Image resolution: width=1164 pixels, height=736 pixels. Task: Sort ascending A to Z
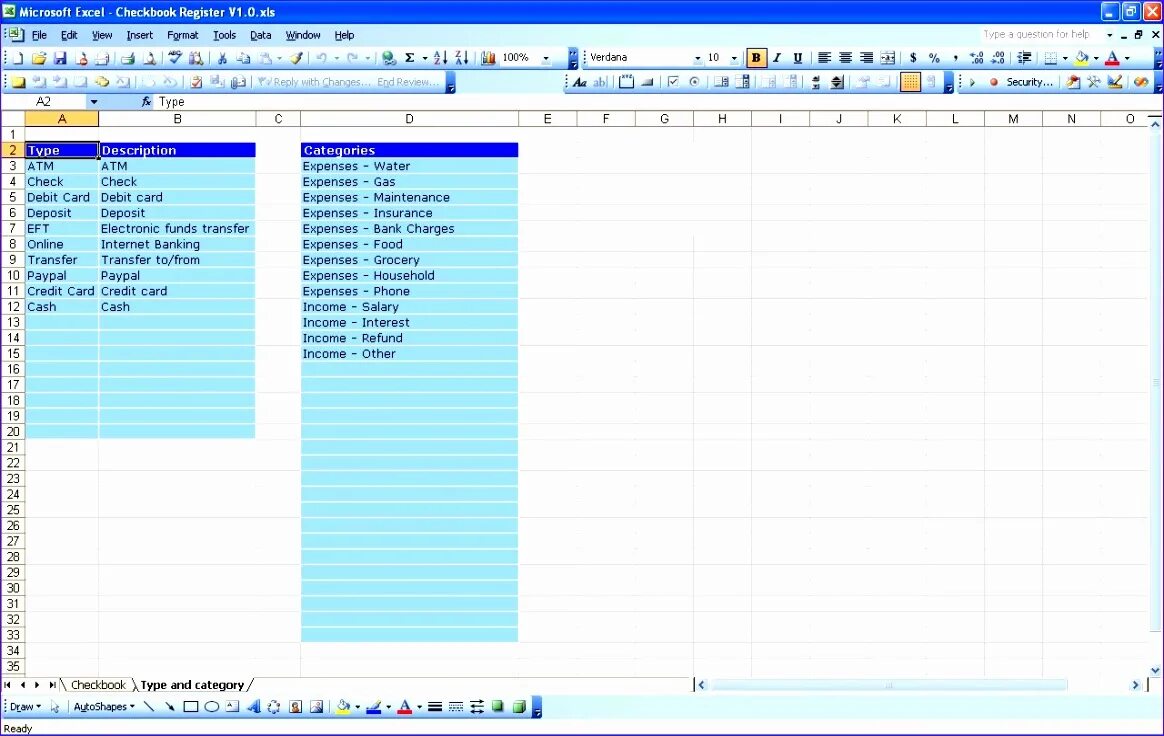440,58
